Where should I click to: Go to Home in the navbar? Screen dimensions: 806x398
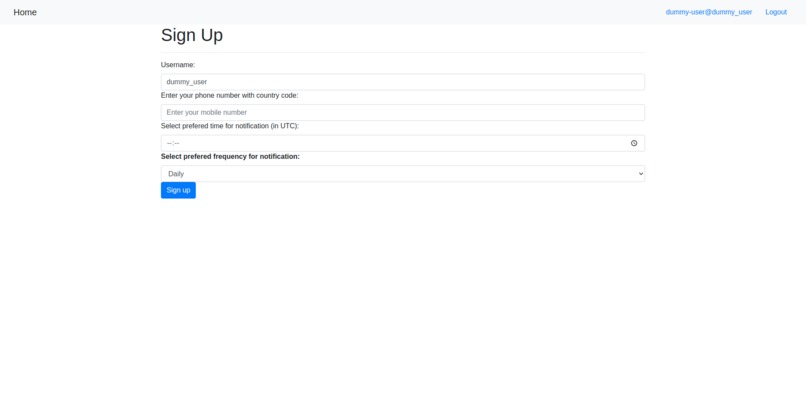(x=25, y=12)
